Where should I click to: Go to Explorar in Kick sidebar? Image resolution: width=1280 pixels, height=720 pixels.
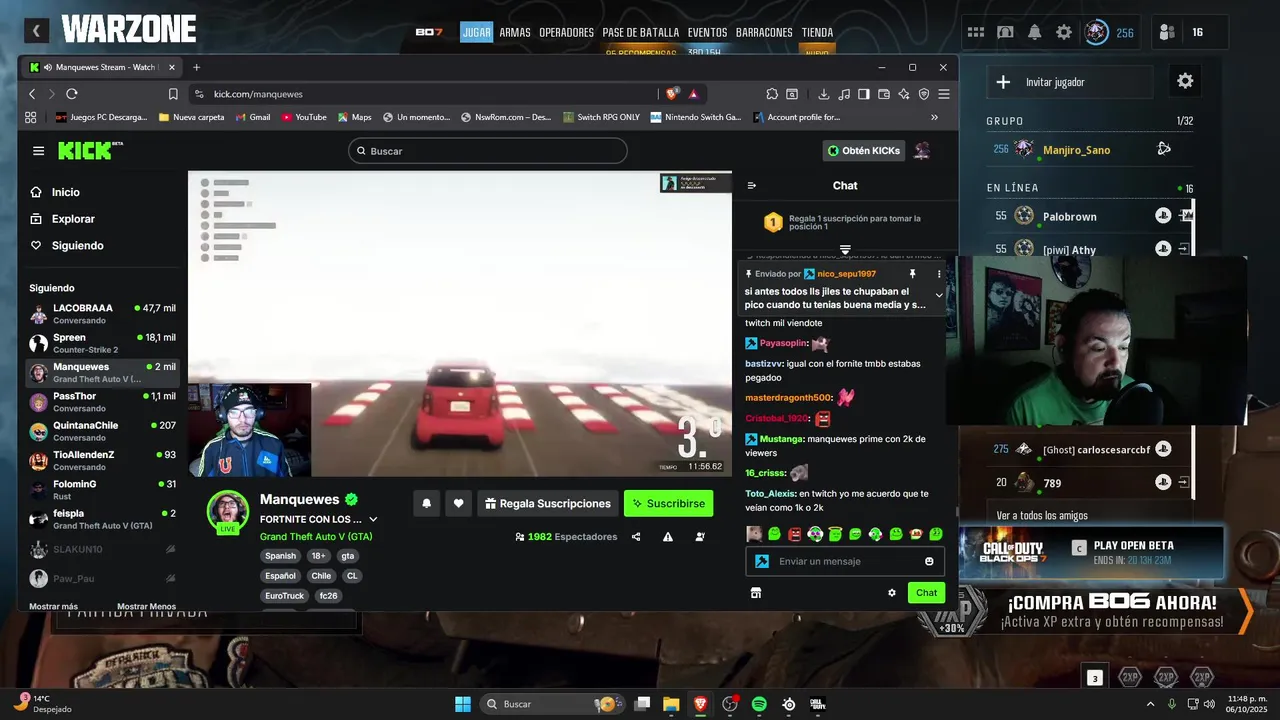(x=73, y=219)
